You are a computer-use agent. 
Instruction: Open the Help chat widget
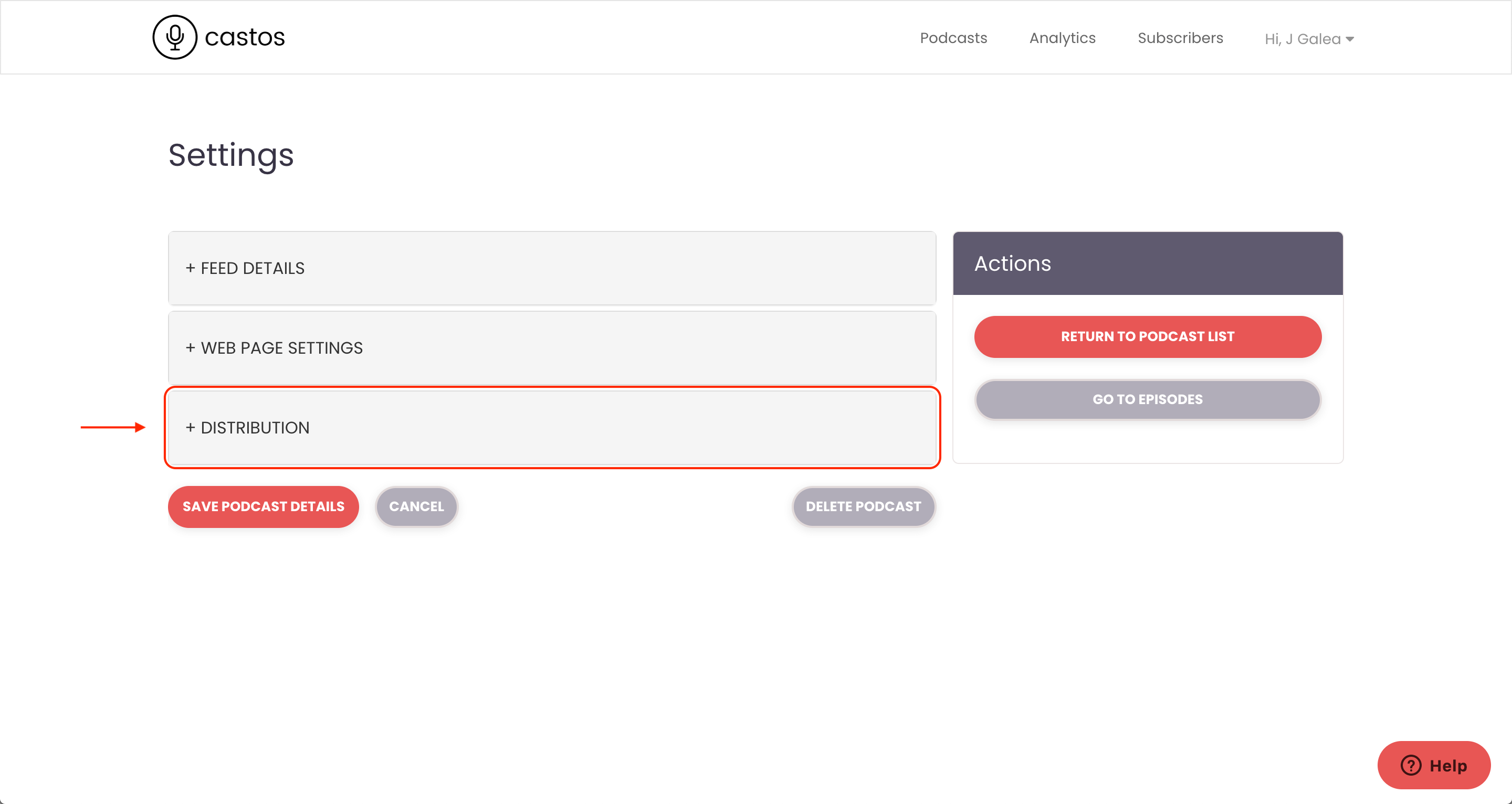pyautogui.click(x=1434, y=765)
